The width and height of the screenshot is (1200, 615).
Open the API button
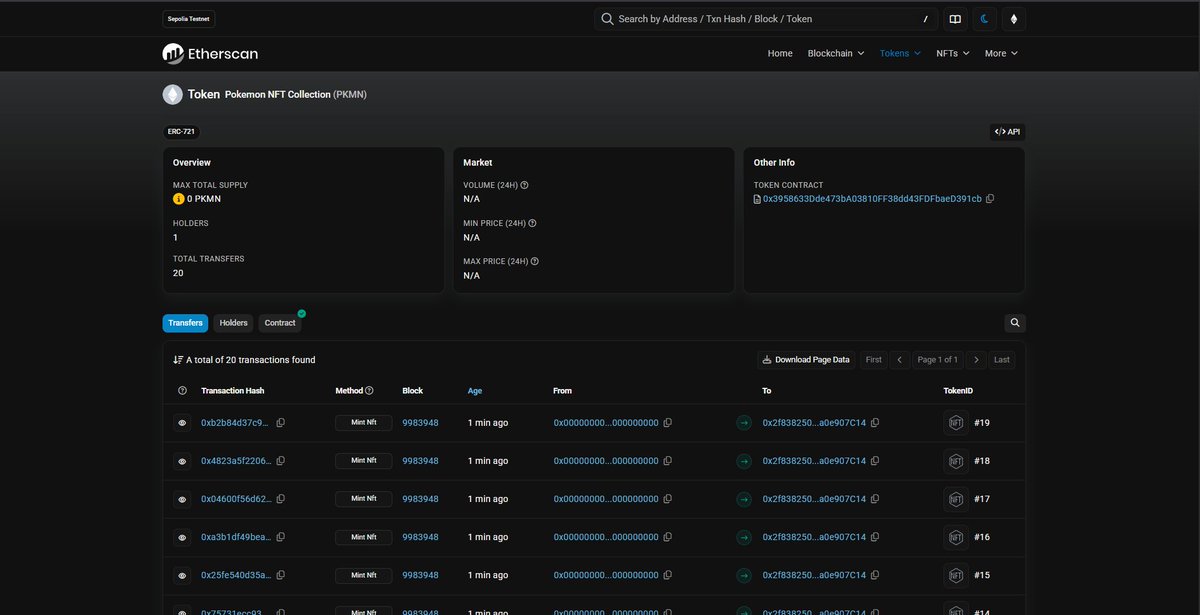coord(1007,132)
